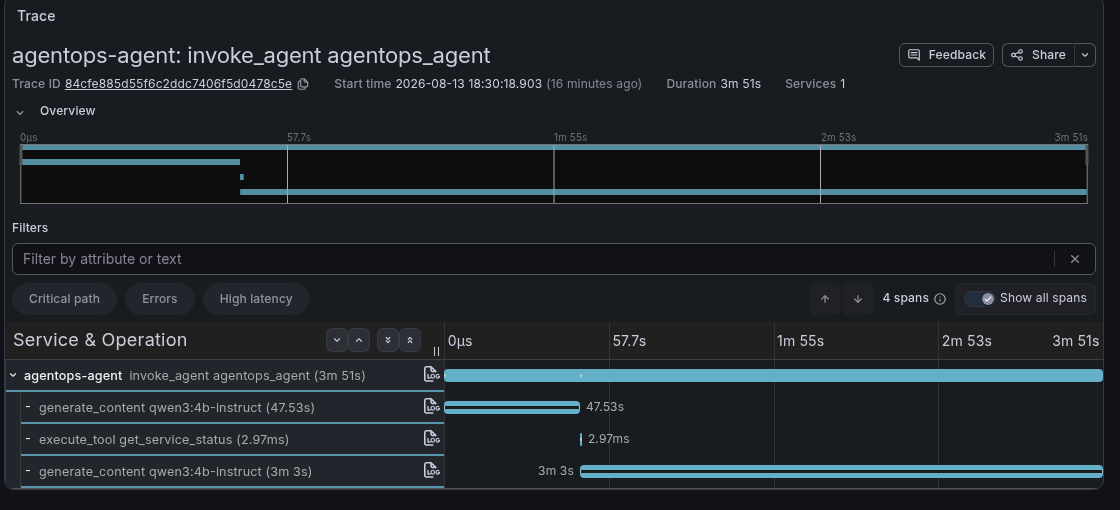
Task: Select generate_content qwen3:4b-instruct (47.53s) row
Action: tap(232, 407)
